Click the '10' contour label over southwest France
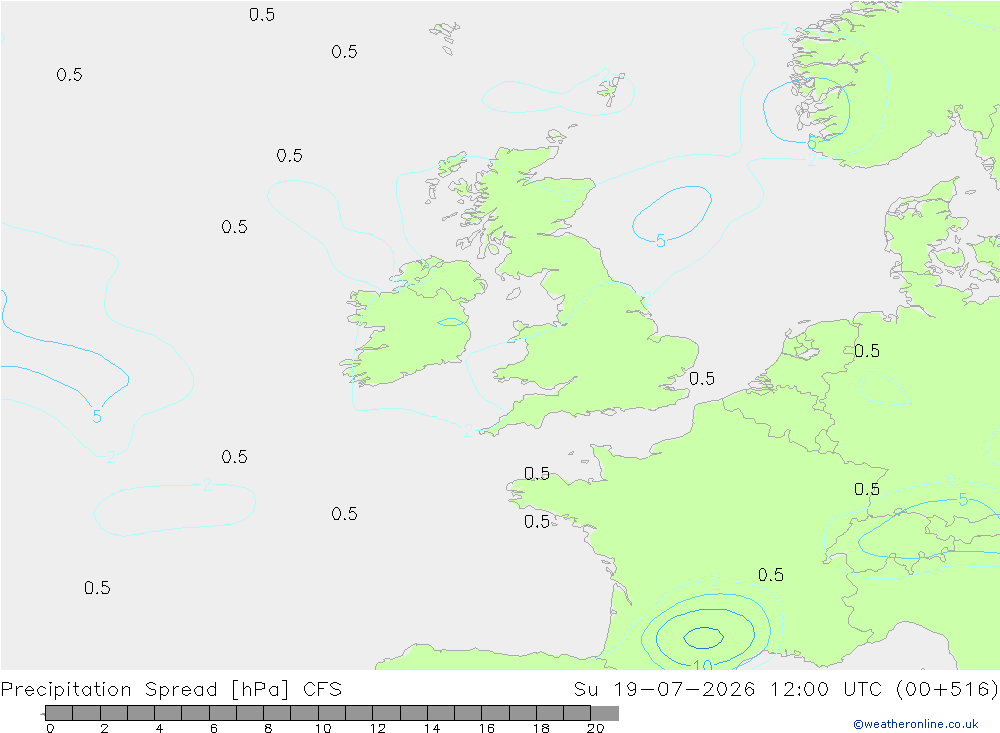This screenshot has height=733, width=1000. tap(702, 665)
